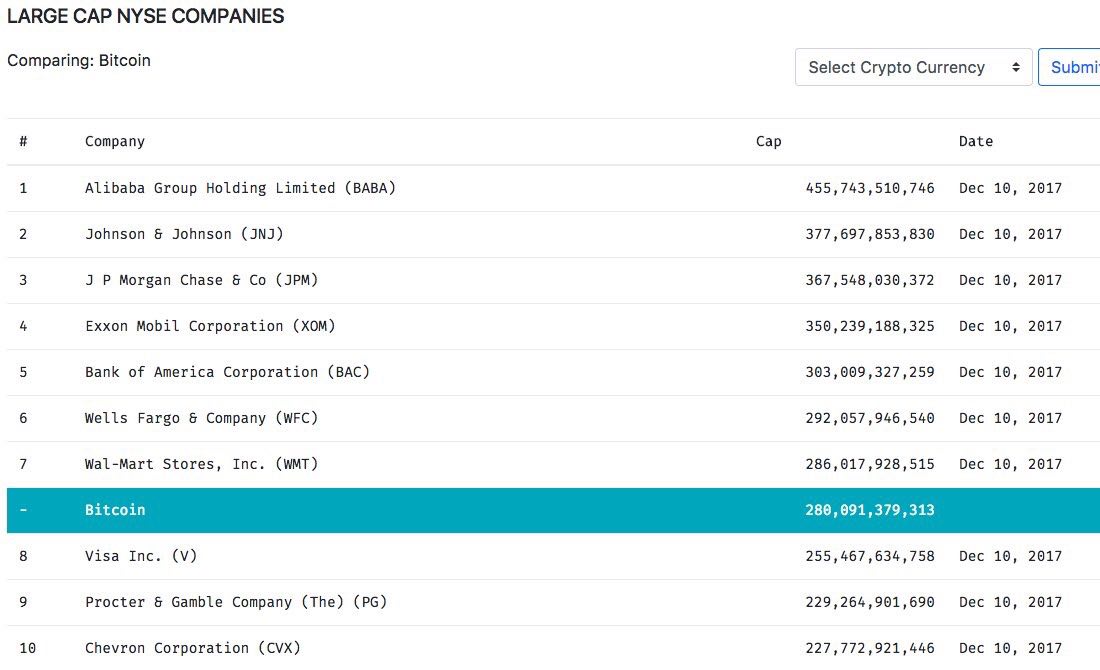Click J P Morgan Chase & Co entry
Screen dimensions: 1100x670
[201, 280]
